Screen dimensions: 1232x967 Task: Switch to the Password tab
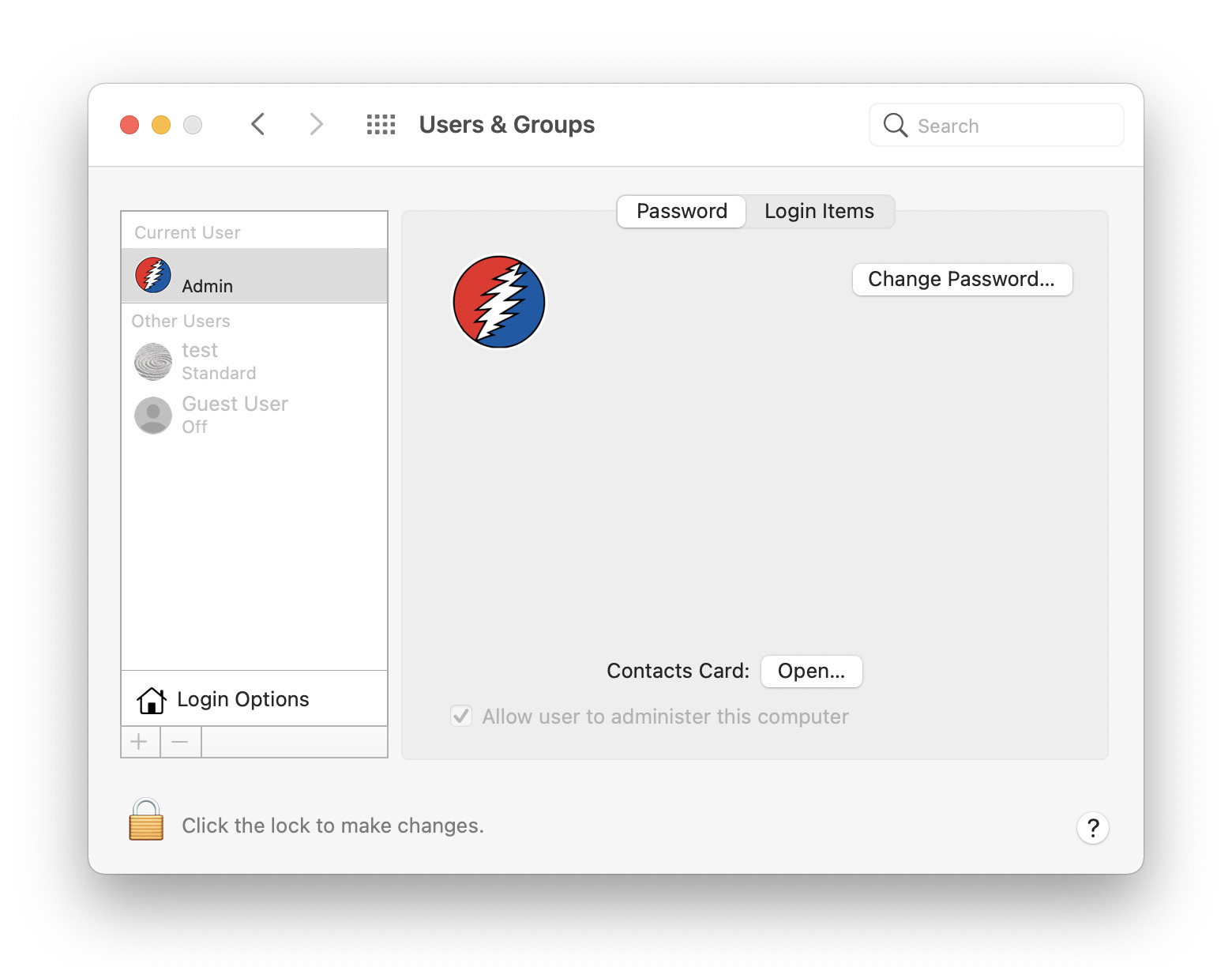point(682,211)
